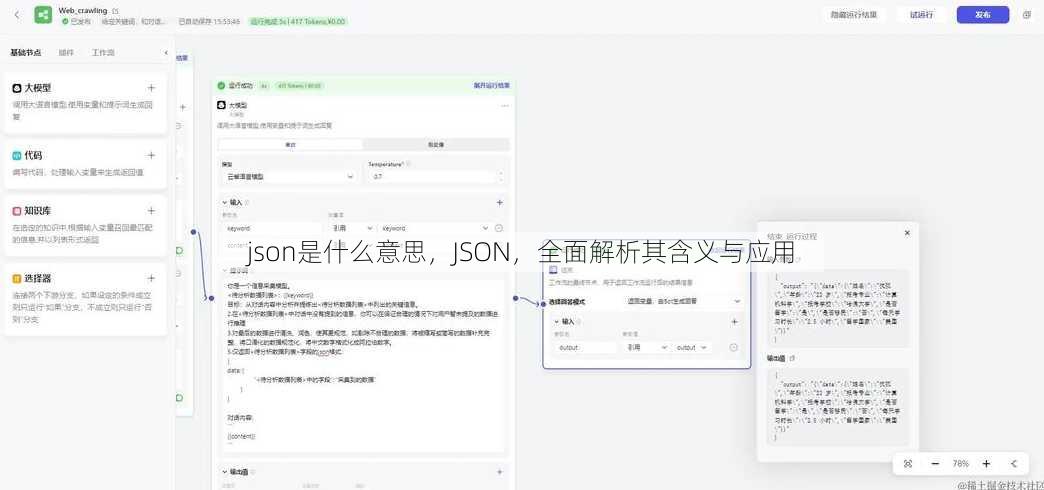Open the green Web_crawling workflow icon
Viewport: 1044px width, 490px height.
(43, 15)
